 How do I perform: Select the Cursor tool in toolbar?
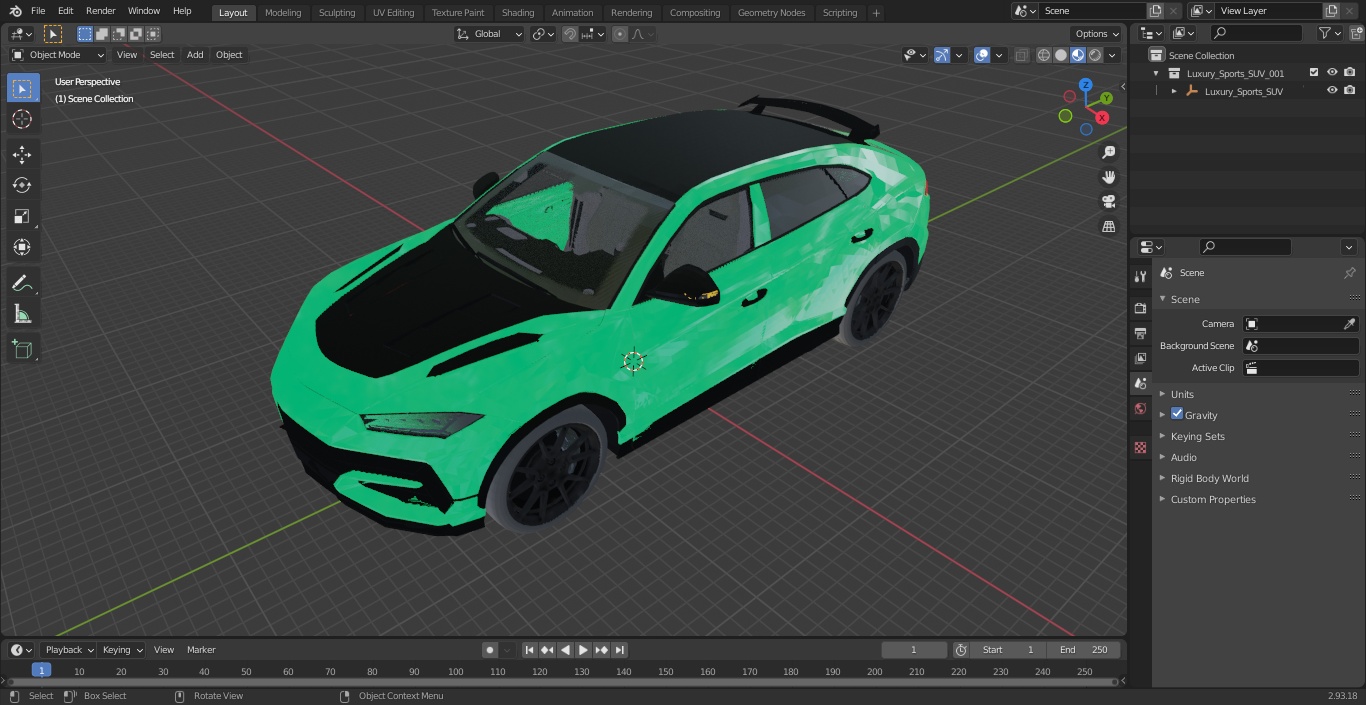(x=22, y=119)
